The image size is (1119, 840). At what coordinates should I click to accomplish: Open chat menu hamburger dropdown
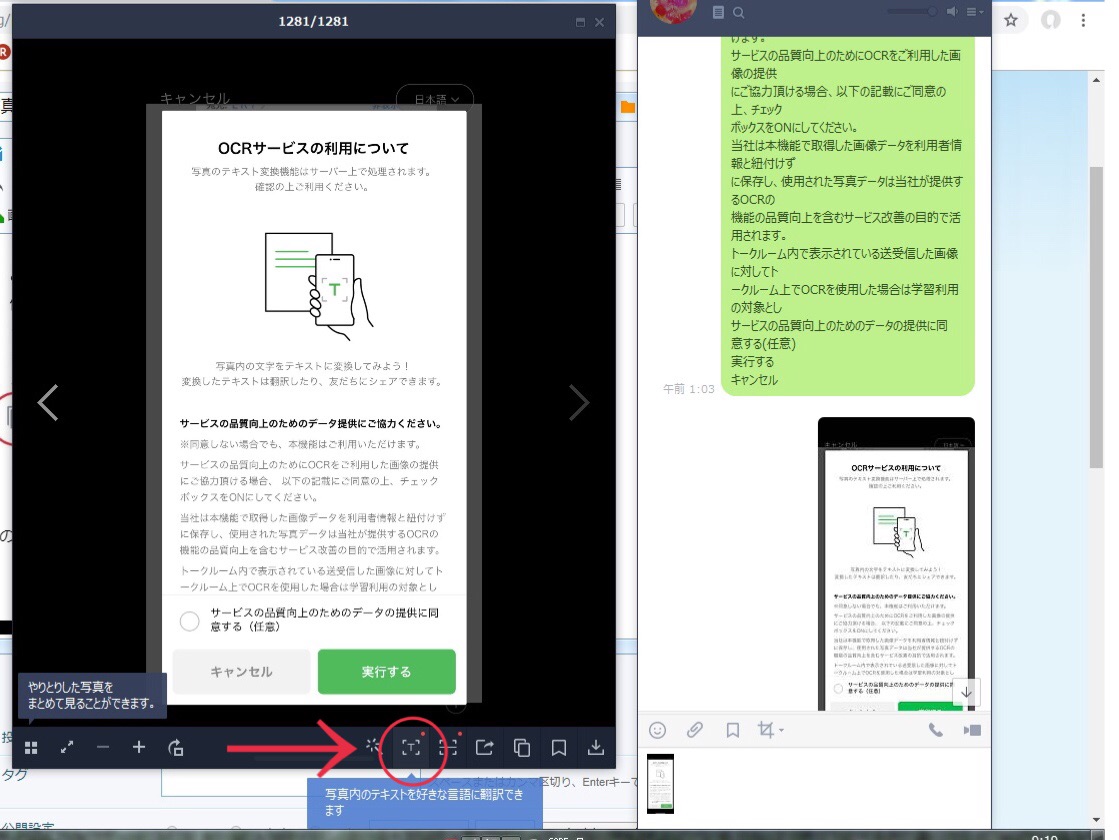[x=975, y=11]
